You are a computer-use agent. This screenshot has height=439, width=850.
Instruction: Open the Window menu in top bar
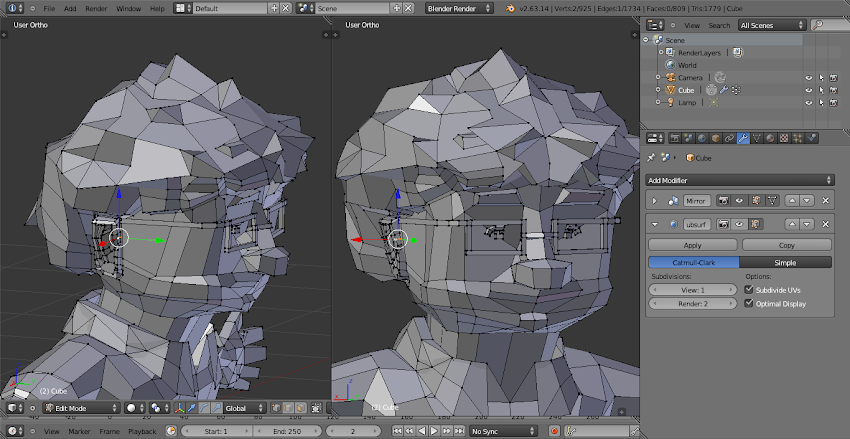click(128, 8)
